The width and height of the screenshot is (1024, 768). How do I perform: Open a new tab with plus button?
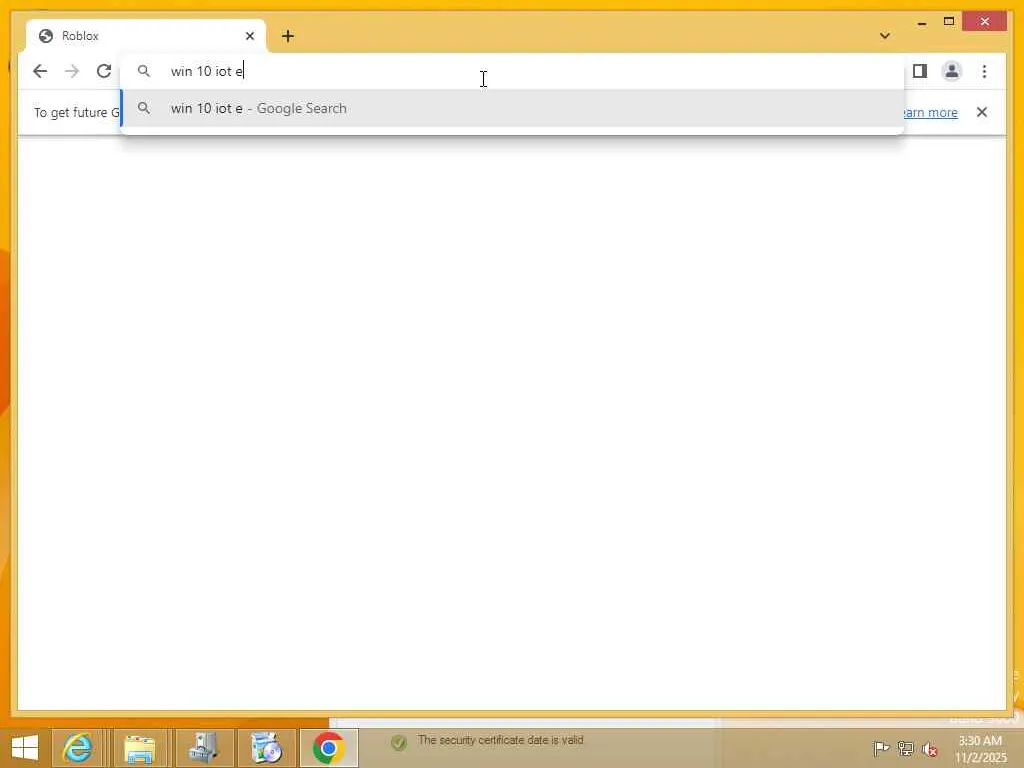[288, 36]
